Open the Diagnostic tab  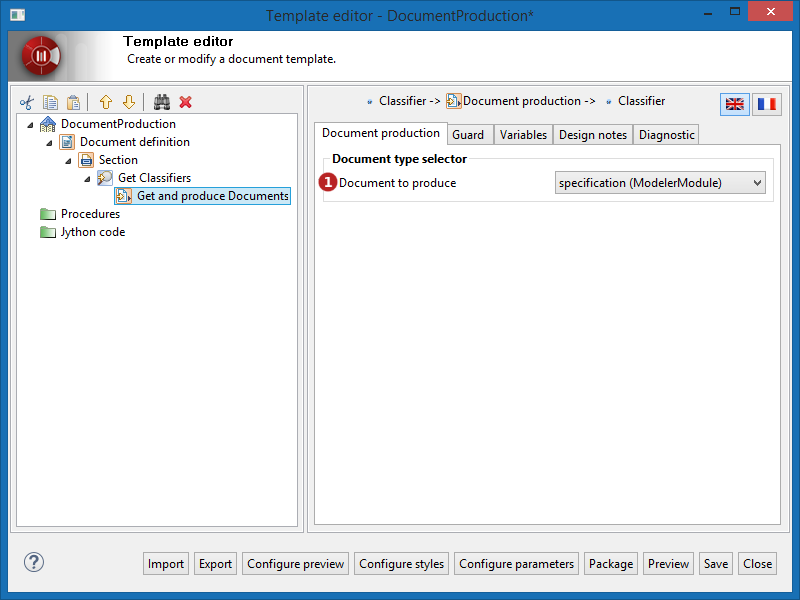[666, 135]
